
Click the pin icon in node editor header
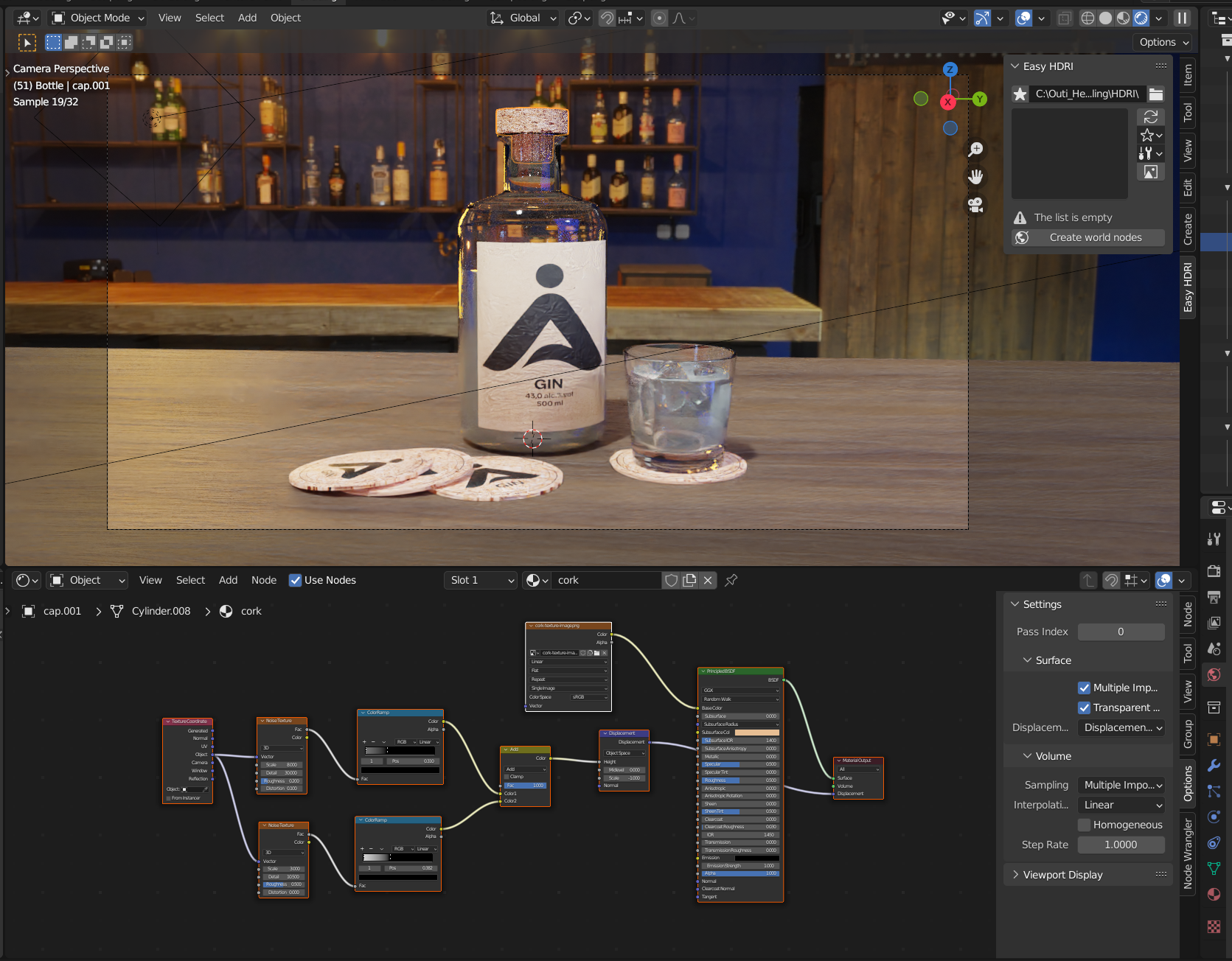coord(731,581)
